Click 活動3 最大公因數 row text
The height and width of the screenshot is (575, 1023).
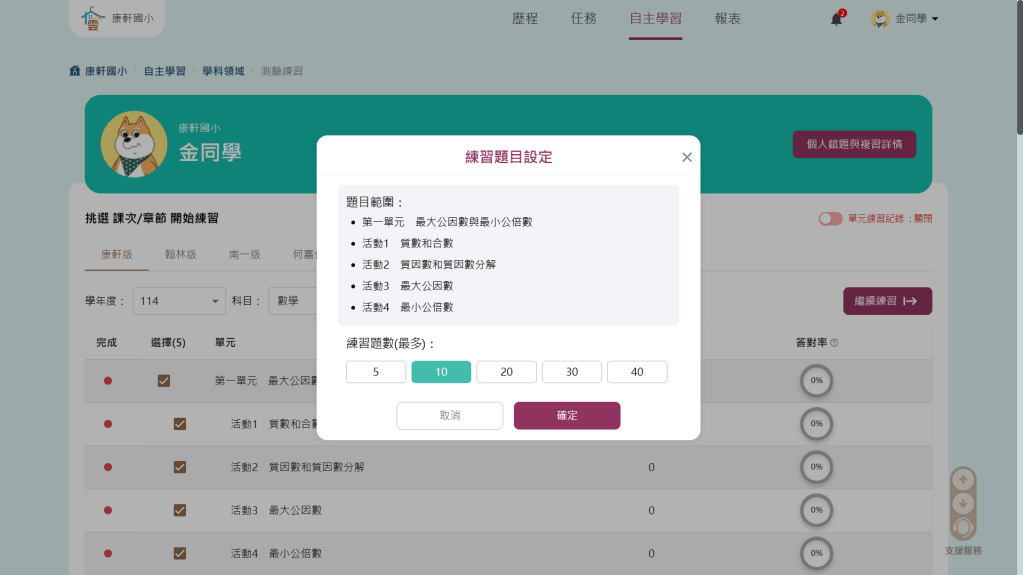(276, 510)
